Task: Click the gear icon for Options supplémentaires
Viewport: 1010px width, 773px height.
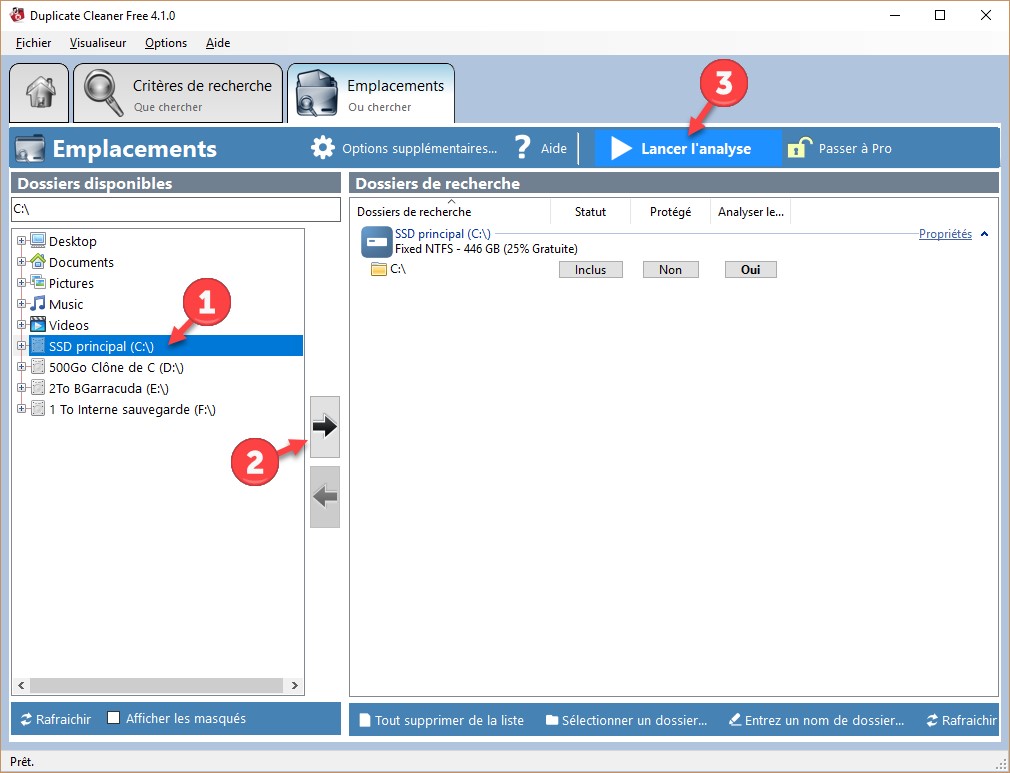Action: (x=322, y=148)
